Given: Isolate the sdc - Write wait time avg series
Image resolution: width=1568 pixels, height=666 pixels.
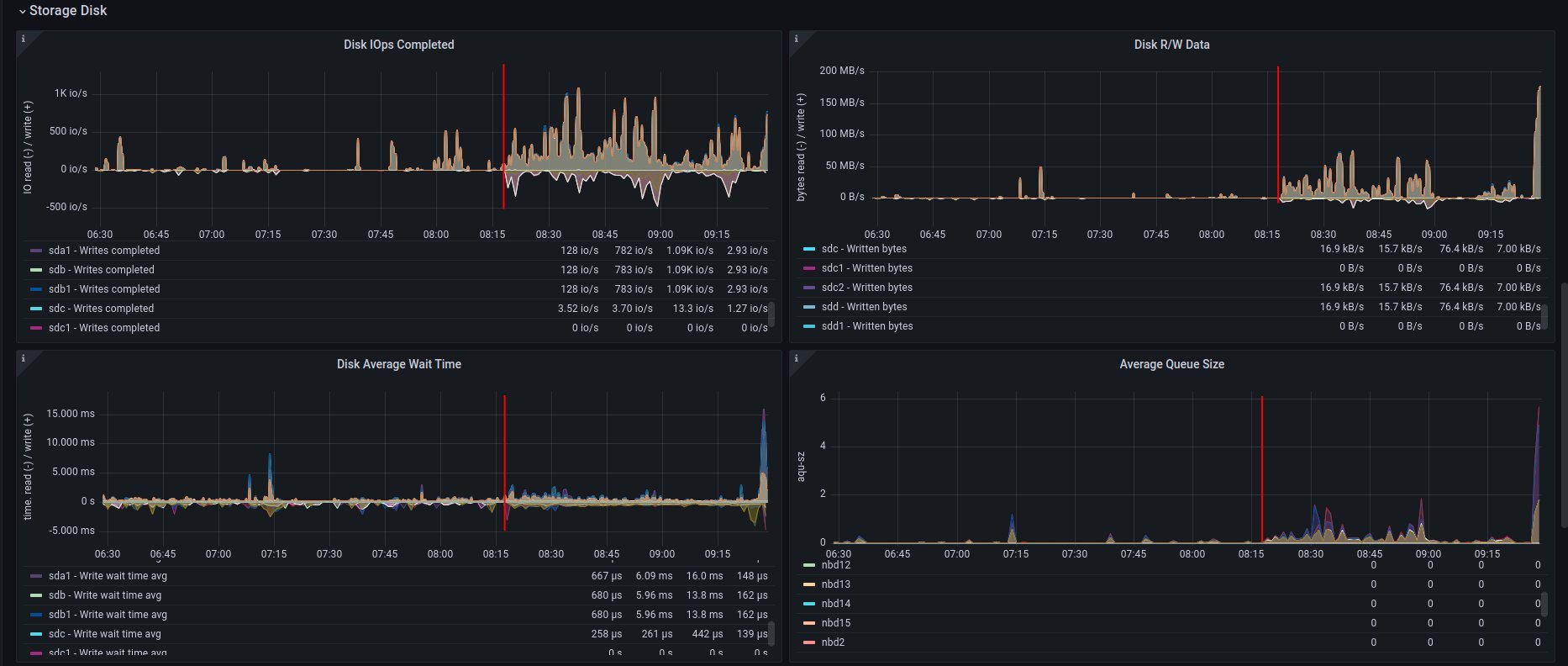Looking at the screenshot, I should pos(104,634).
